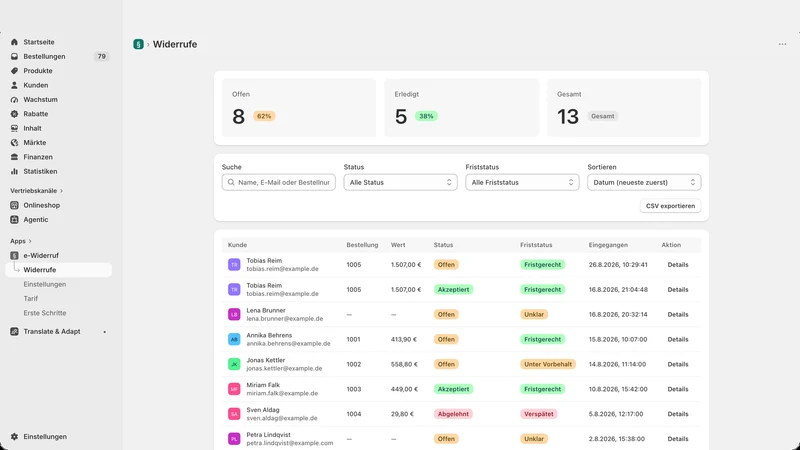The width and height of the screenshot is (800, 450).
Task: Click the Märkte globe icon
Action: pos(14,142)
